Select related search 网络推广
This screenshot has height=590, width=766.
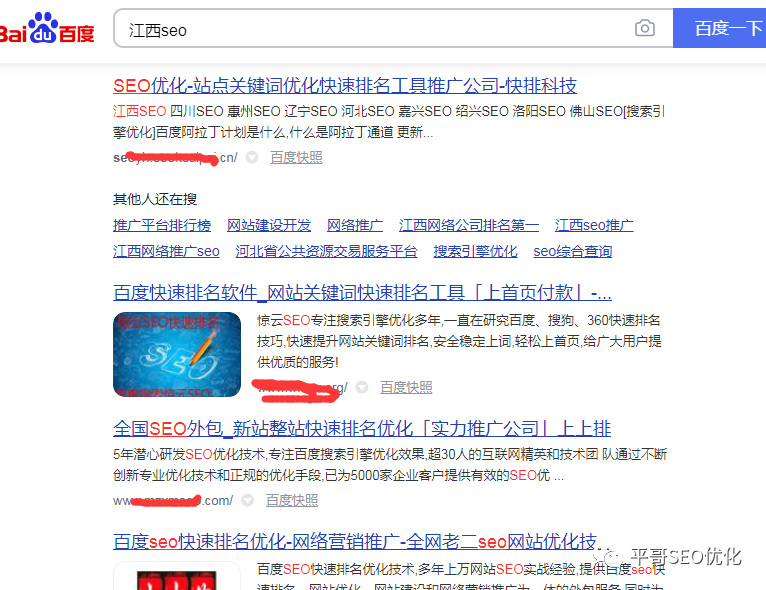(355, 225)
